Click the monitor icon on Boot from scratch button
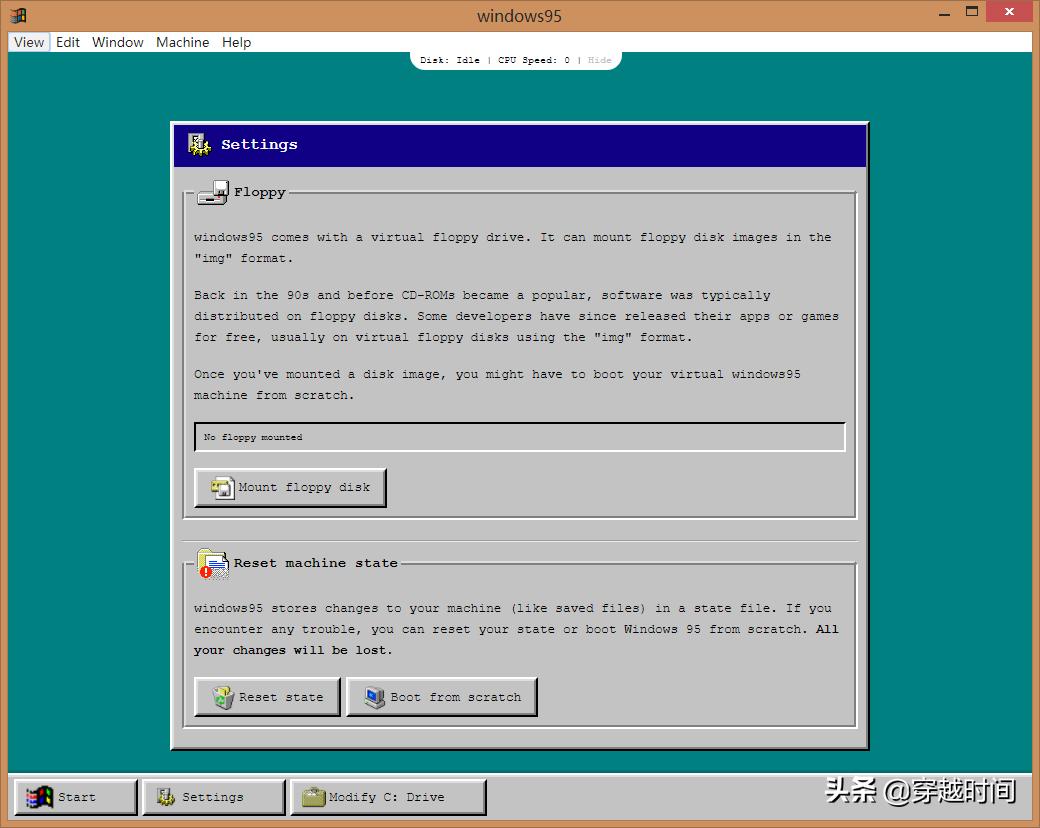 click(372, 696)
